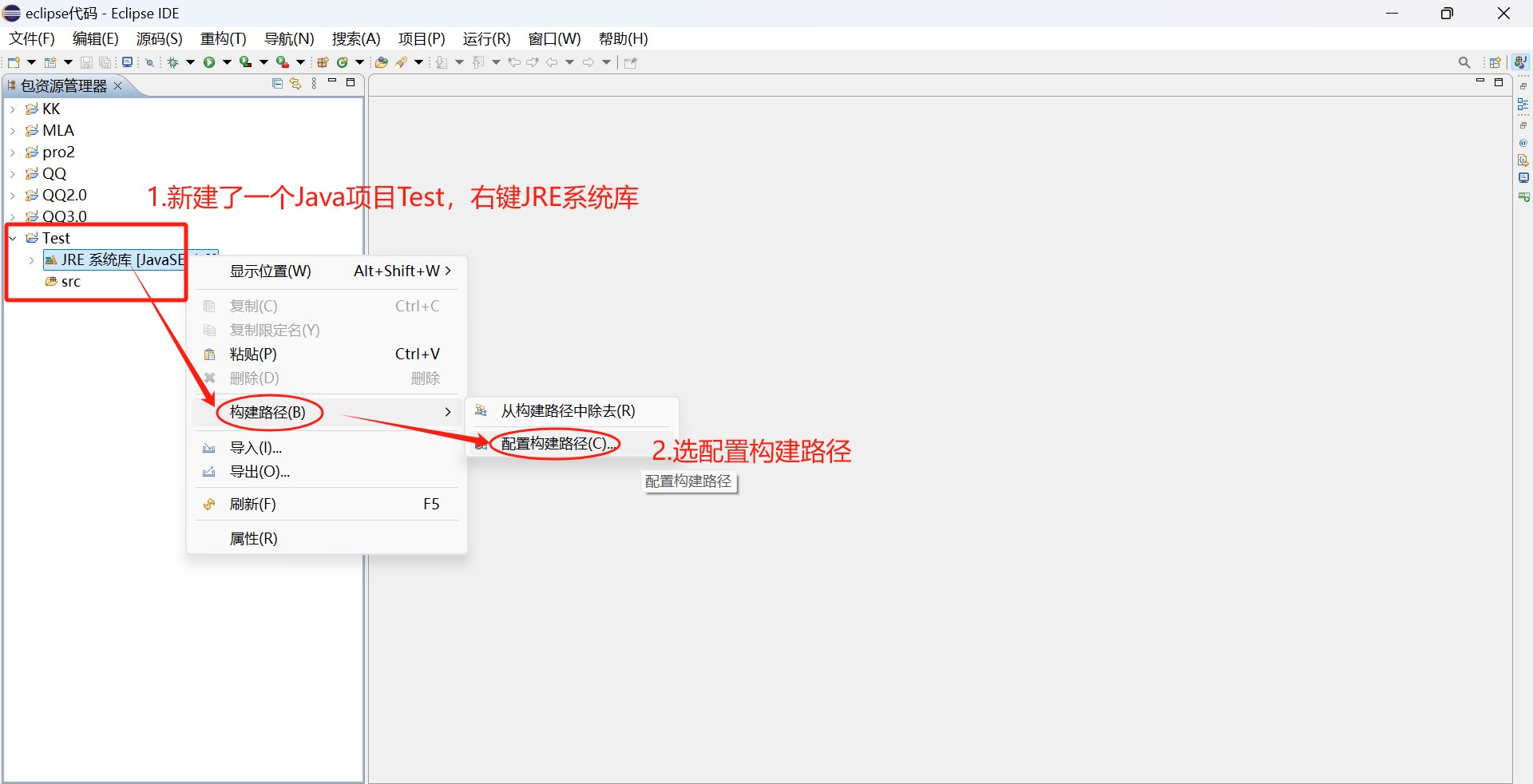
Task: Click the green bug Debug icon
Action: [x=172, y=62]
